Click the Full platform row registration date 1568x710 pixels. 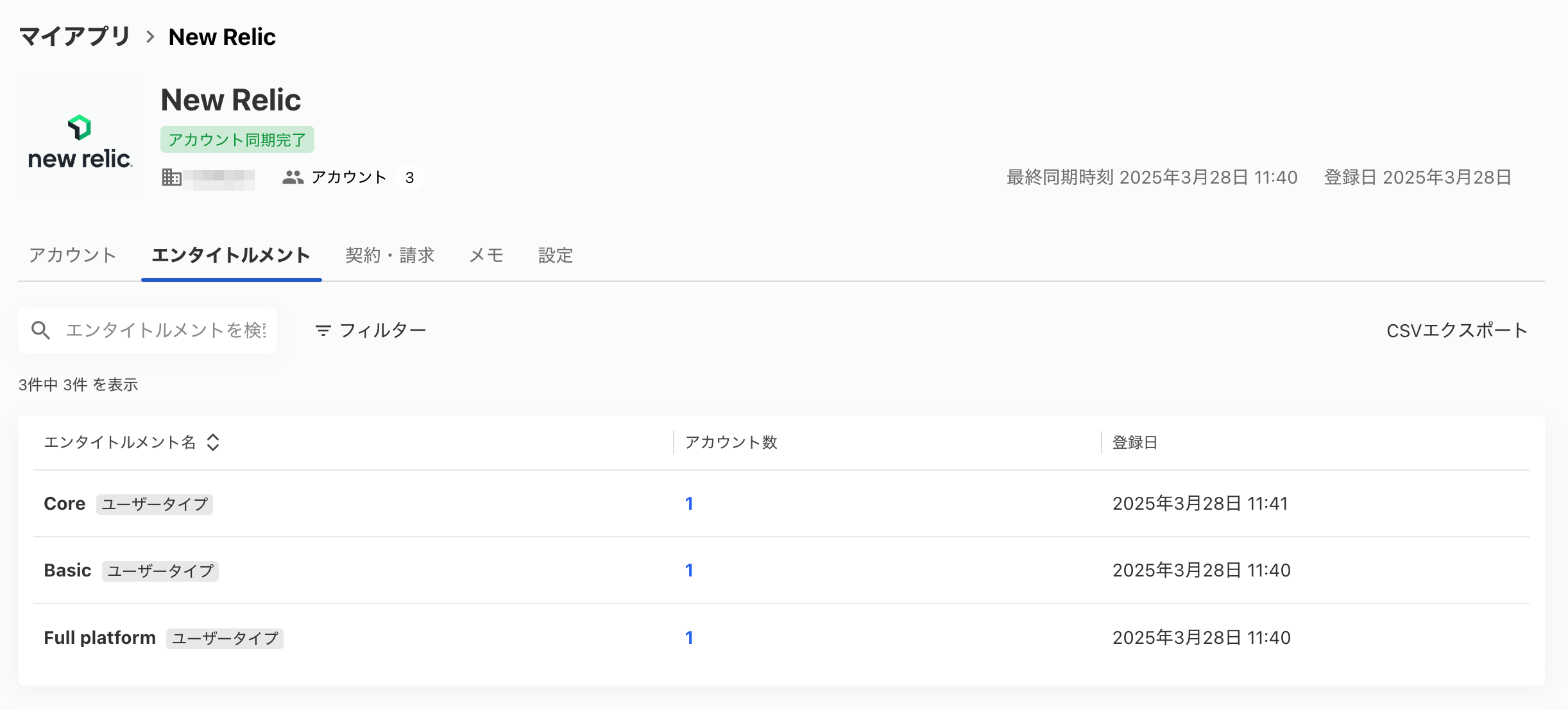click(x=1202, y=637)
